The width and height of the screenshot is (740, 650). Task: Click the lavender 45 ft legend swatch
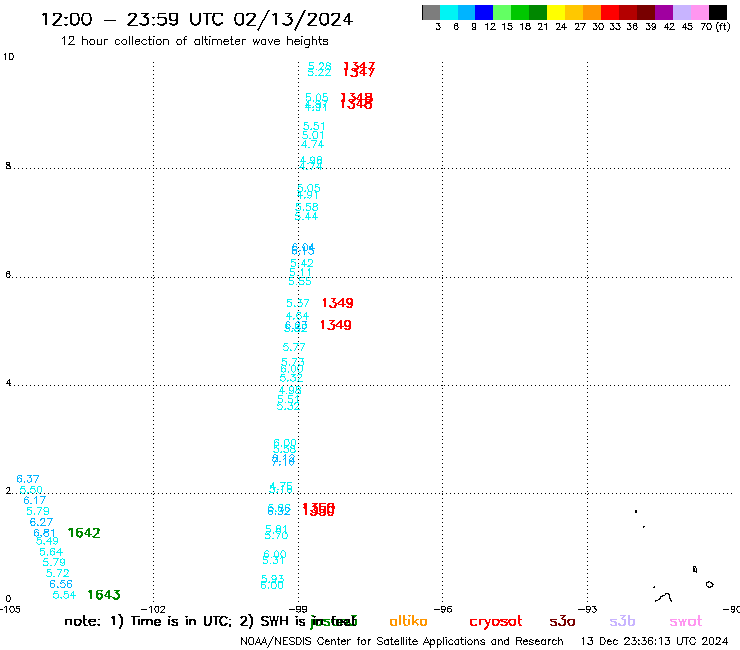click(681, 12)
